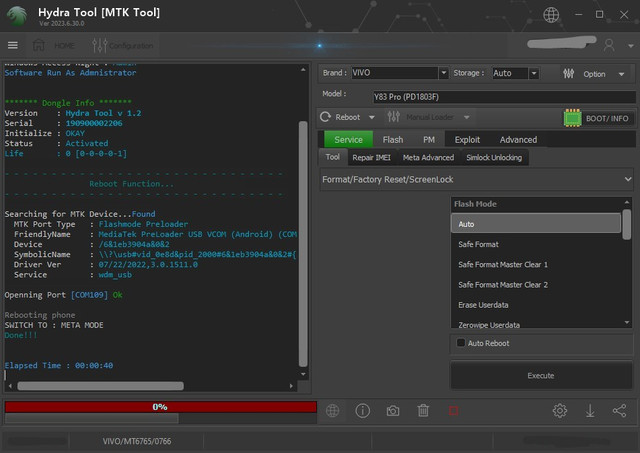Select the Tool sub-tab
Screen dimensions: 640x453
coord(333,157)
